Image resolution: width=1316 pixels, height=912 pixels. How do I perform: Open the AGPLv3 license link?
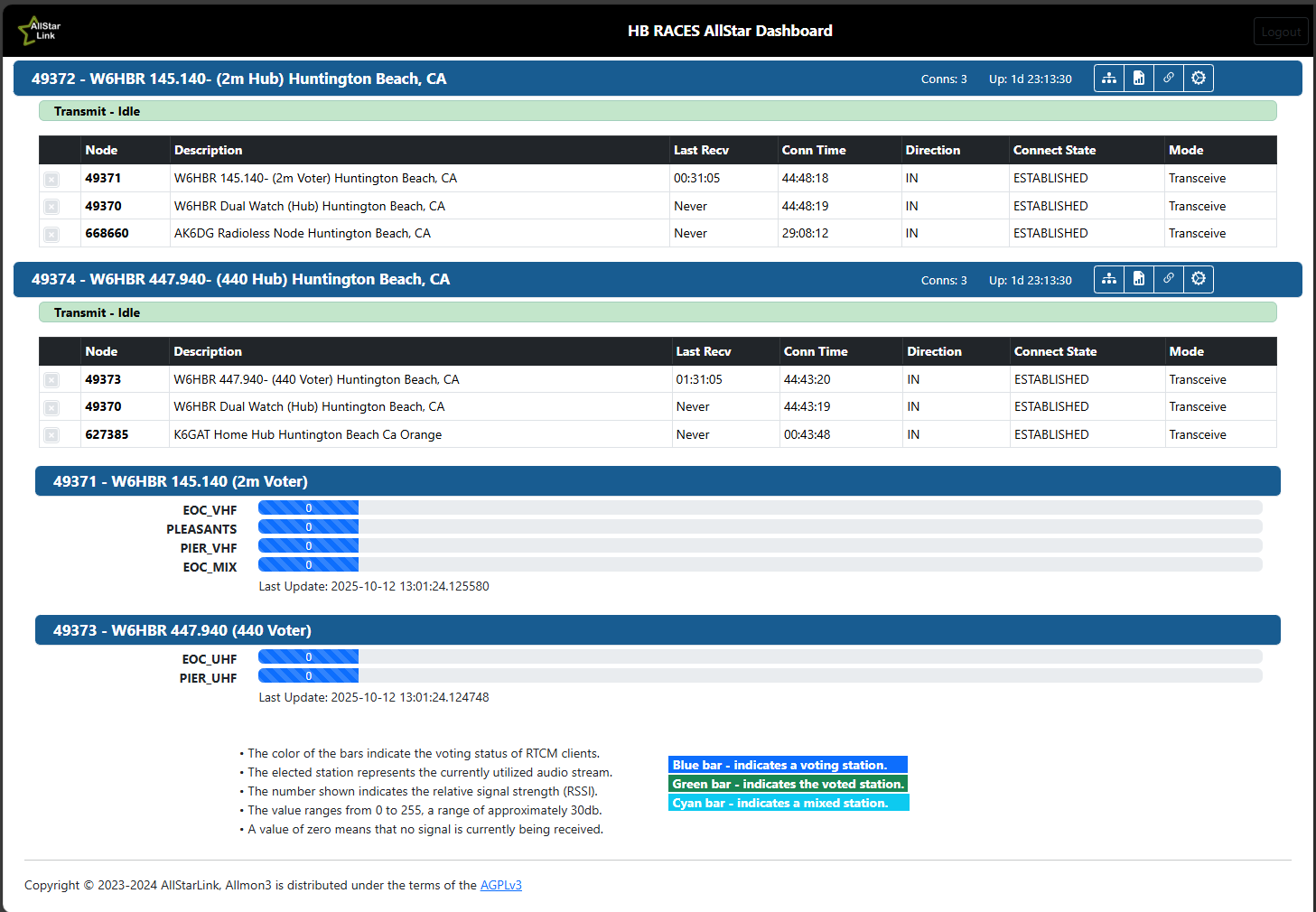(500, 885)
